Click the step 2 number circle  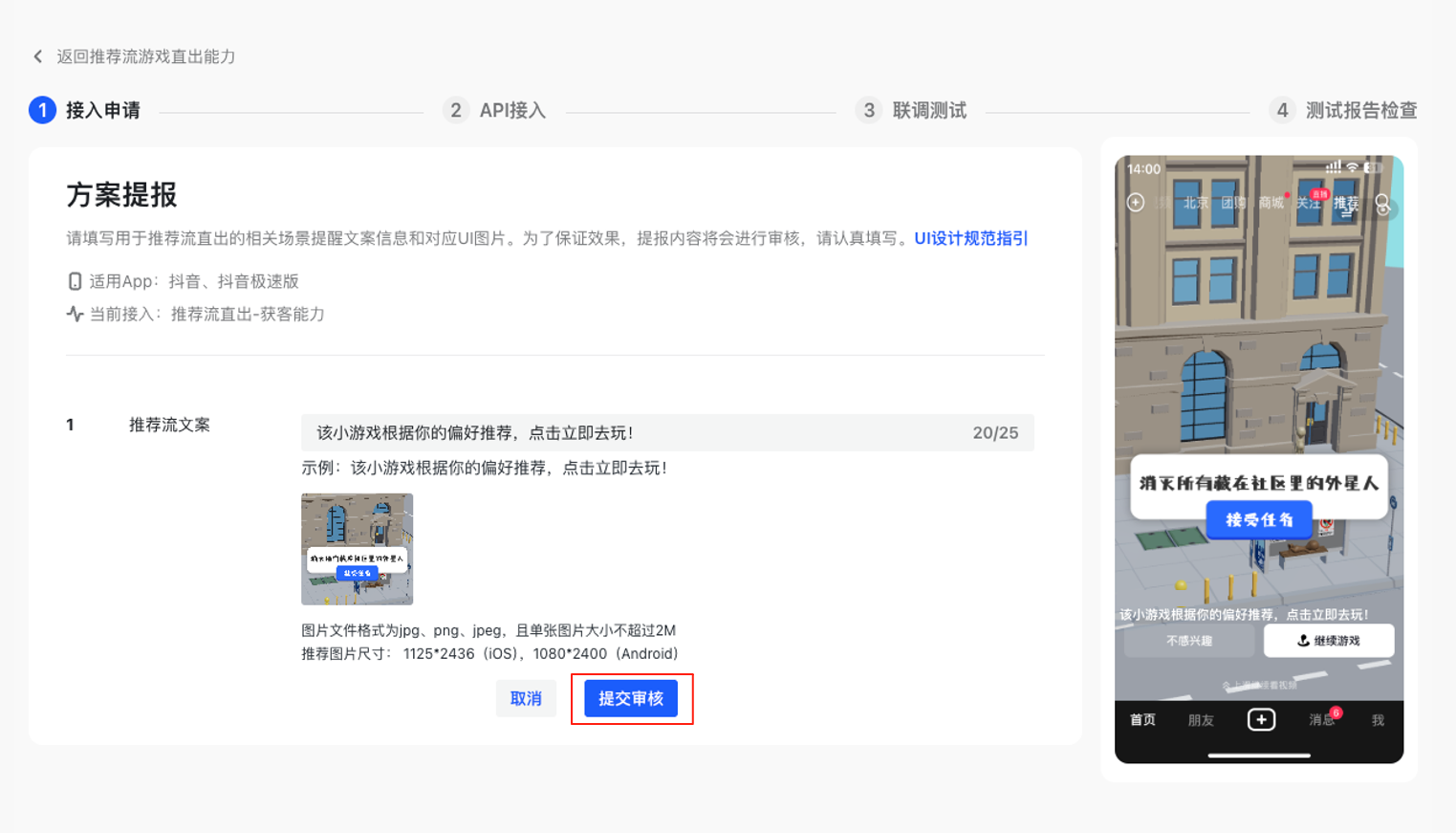(x=456, y=110)
